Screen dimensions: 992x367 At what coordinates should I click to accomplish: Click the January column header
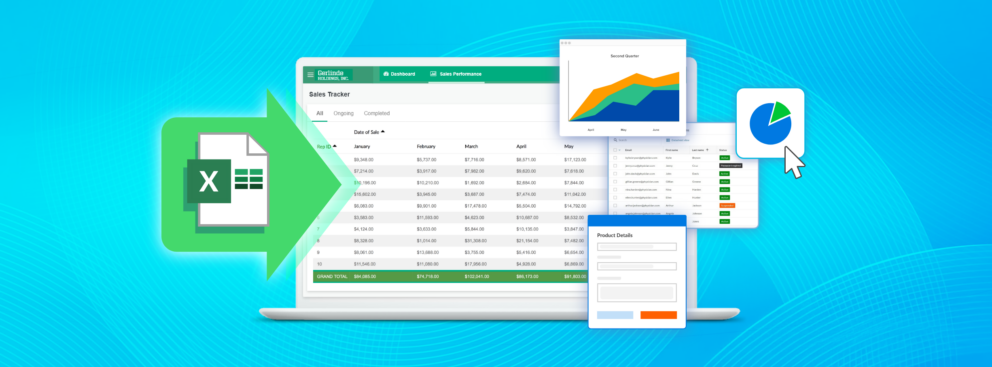coord(362,147)
